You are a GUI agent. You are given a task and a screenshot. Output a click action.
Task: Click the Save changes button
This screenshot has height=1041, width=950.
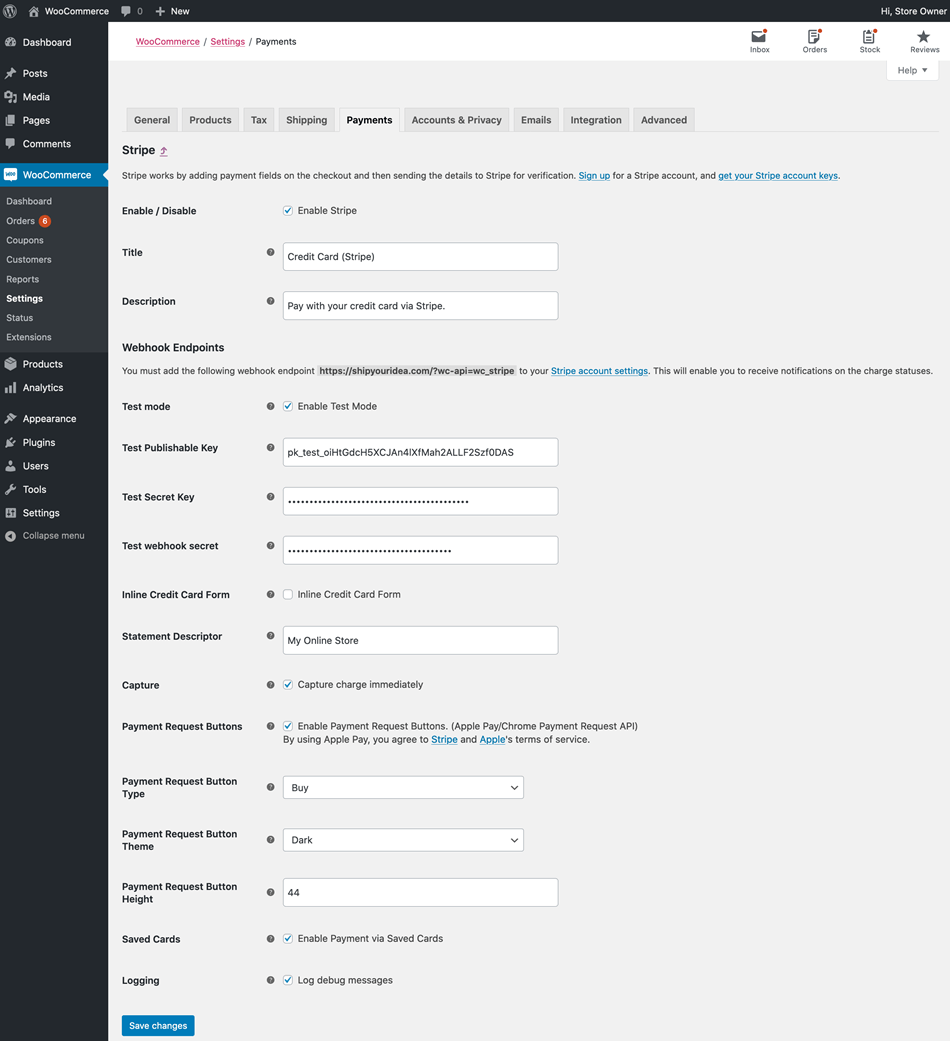pos(158,1026)
